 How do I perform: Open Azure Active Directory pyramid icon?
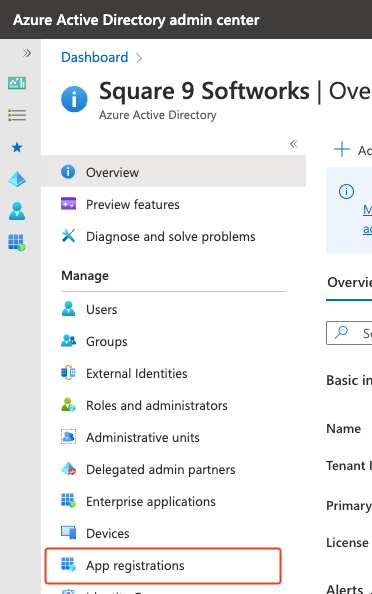(17, 179)
